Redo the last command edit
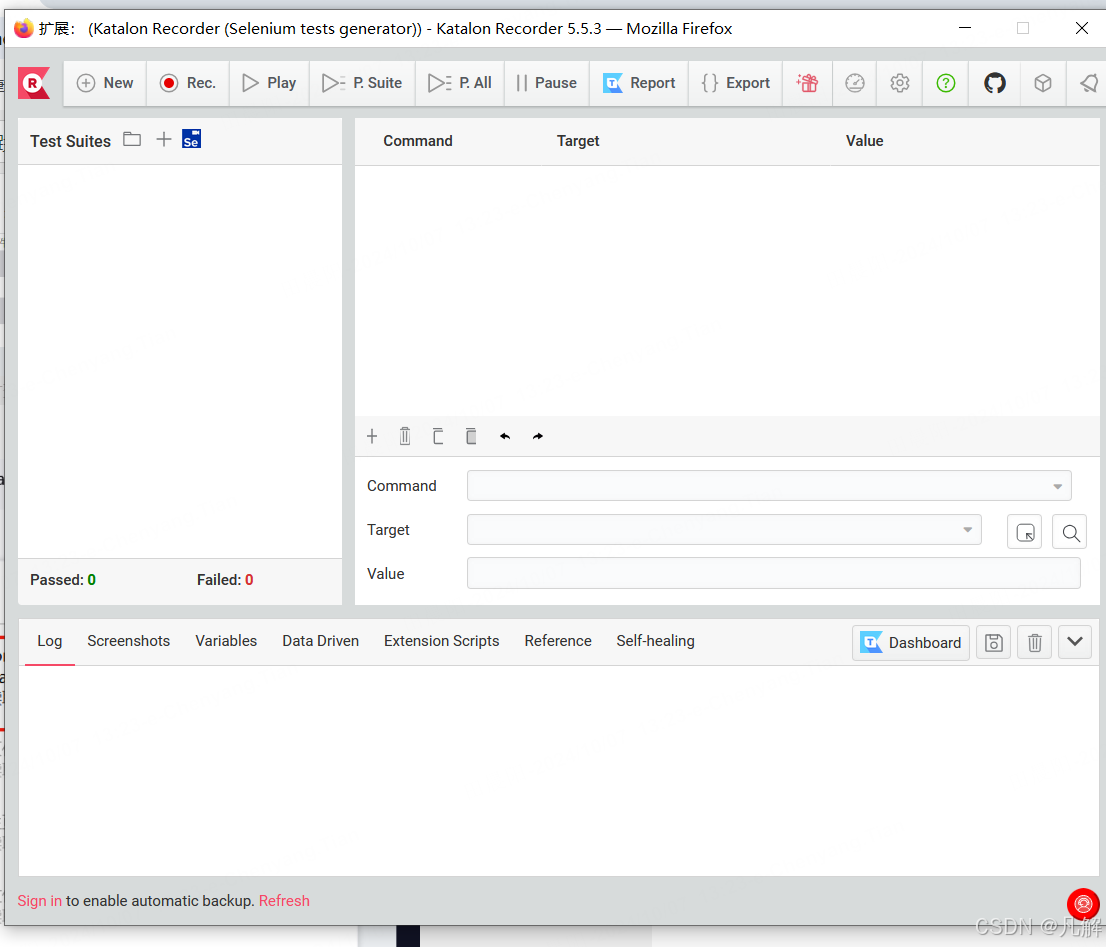Image resolution: width=1106 pixels, height=947 pixels. click(x=537, y=436)
